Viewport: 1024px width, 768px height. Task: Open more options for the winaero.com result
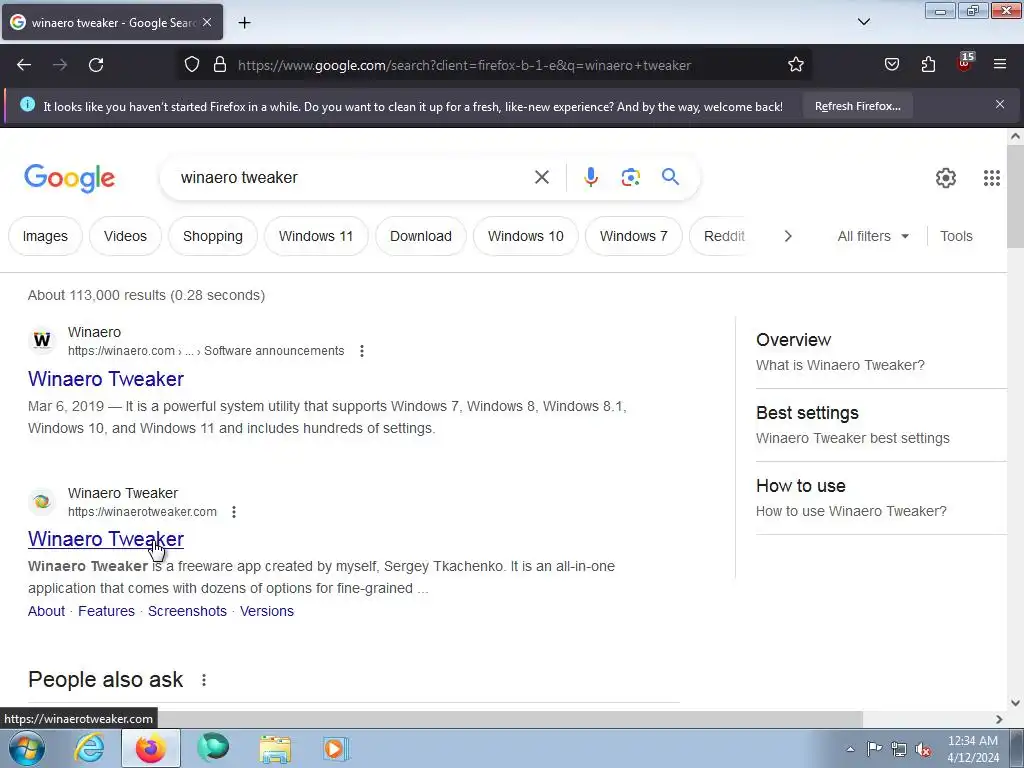(x=362, y=351)
